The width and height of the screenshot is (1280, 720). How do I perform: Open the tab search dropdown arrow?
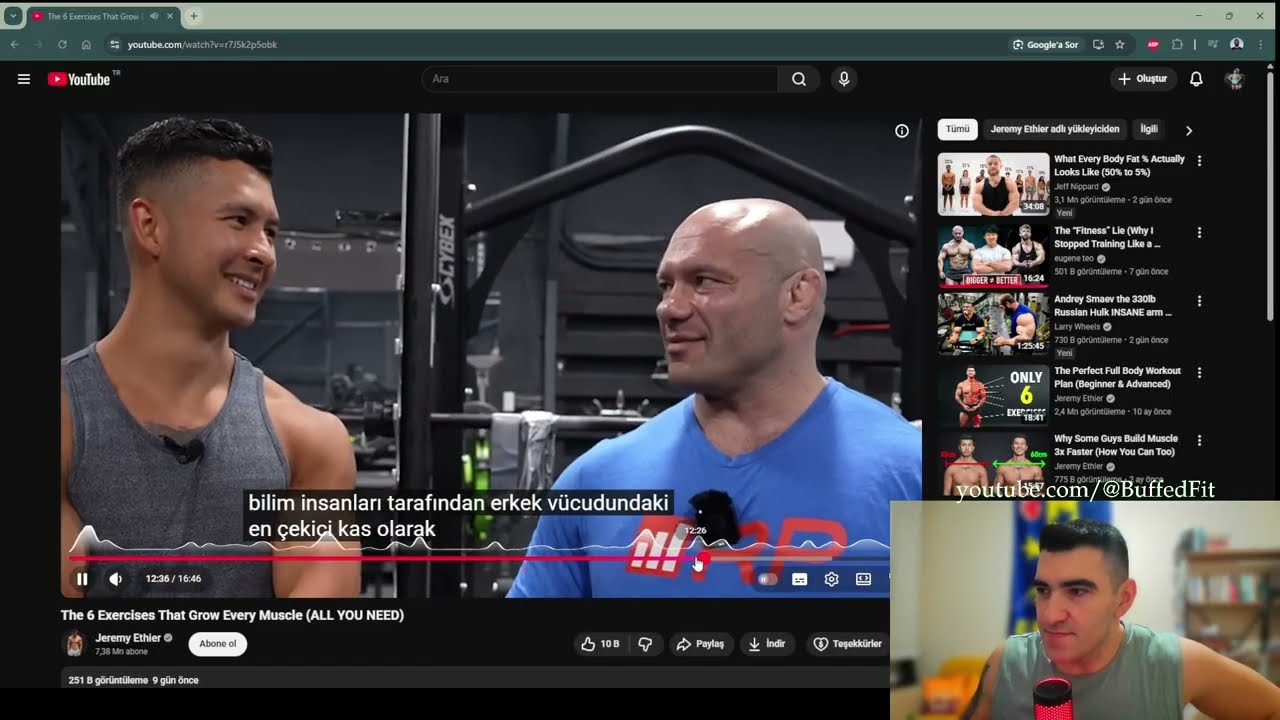click(13, 16)
